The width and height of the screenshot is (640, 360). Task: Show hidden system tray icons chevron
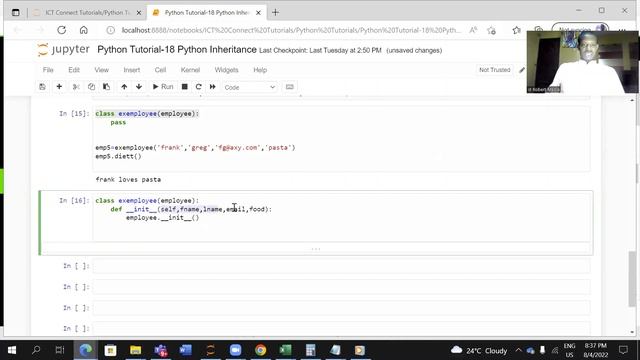click(x=518, y=350)
